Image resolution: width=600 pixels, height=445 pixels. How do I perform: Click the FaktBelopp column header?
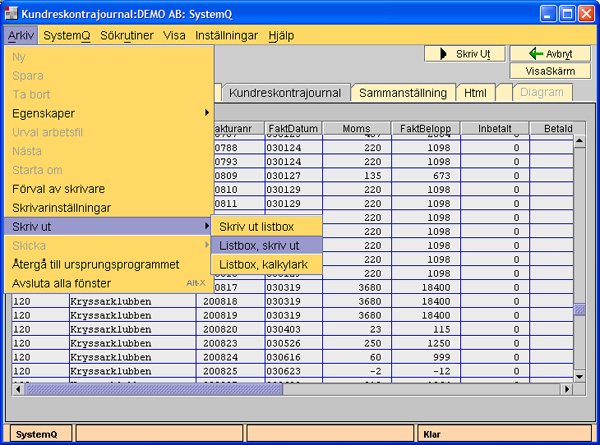click(425, 129)
